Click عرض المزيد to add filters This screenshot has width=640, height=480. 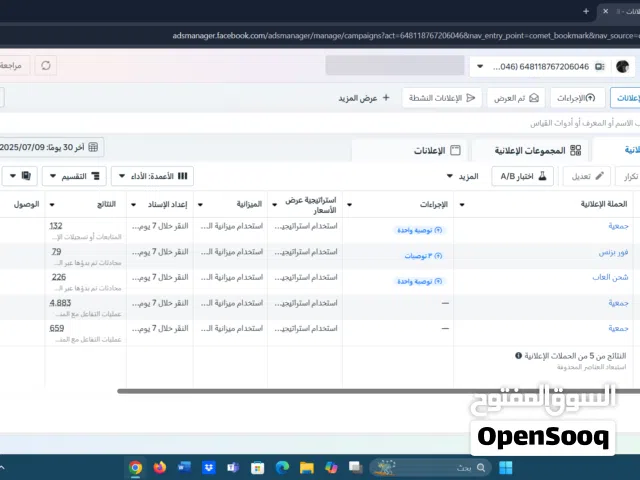(x=364, y=98)
